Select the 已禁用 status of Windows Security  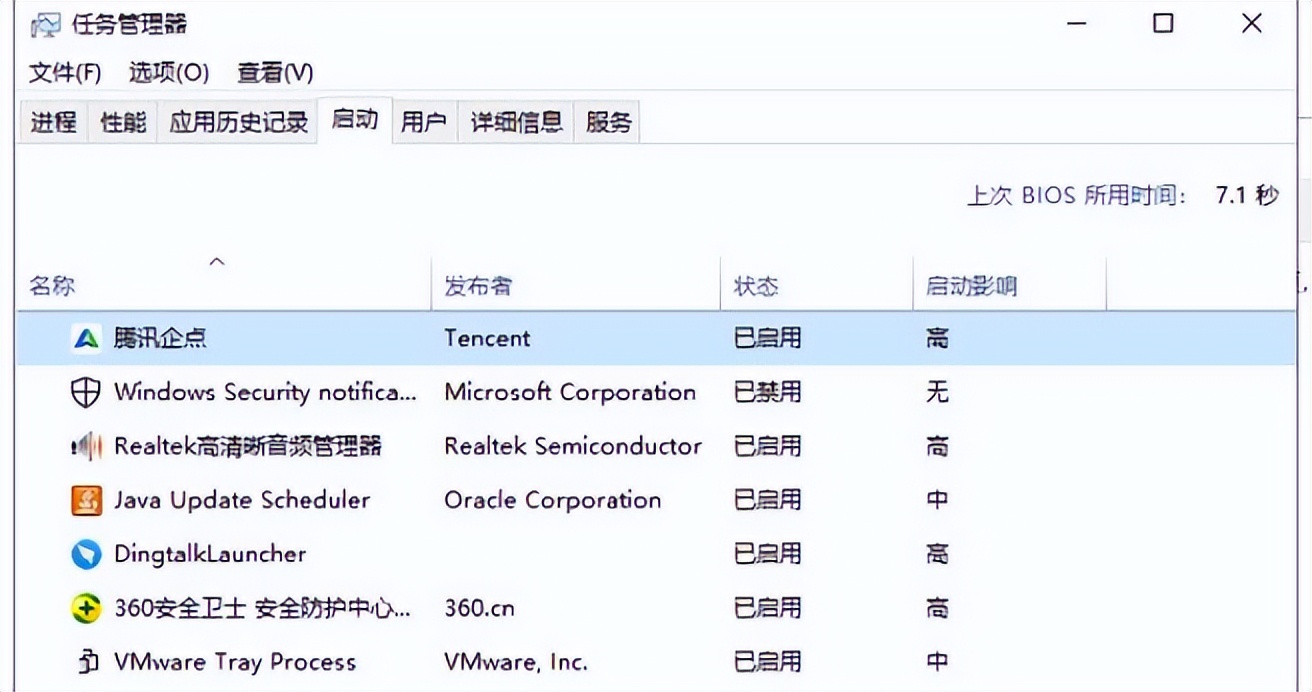pyautogui.click(x=767, y=393)
